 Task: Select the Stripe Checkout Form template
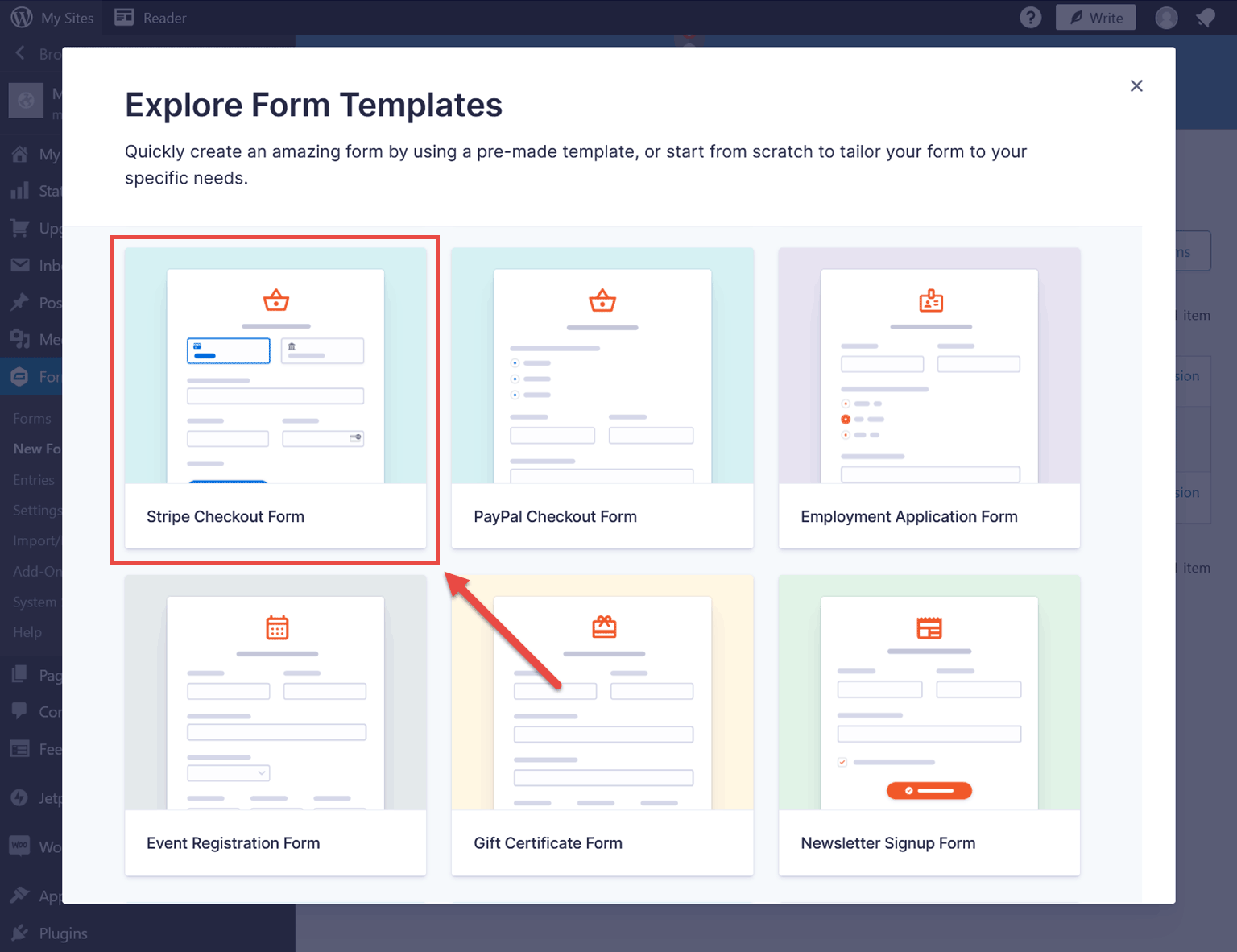pyautogui.click(x=275, y=398)
